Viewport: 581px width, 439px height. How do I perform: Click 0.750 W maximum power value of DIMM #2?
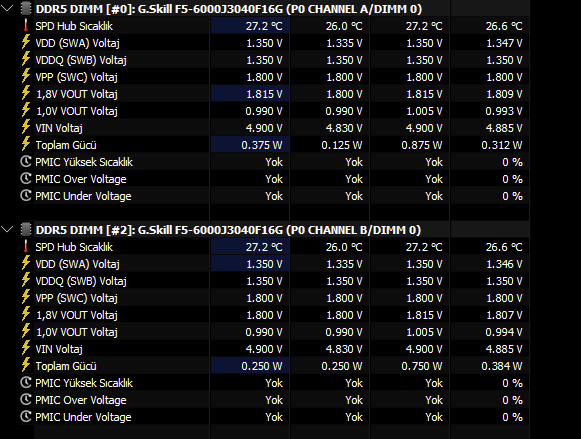click(x=422, y=366)
